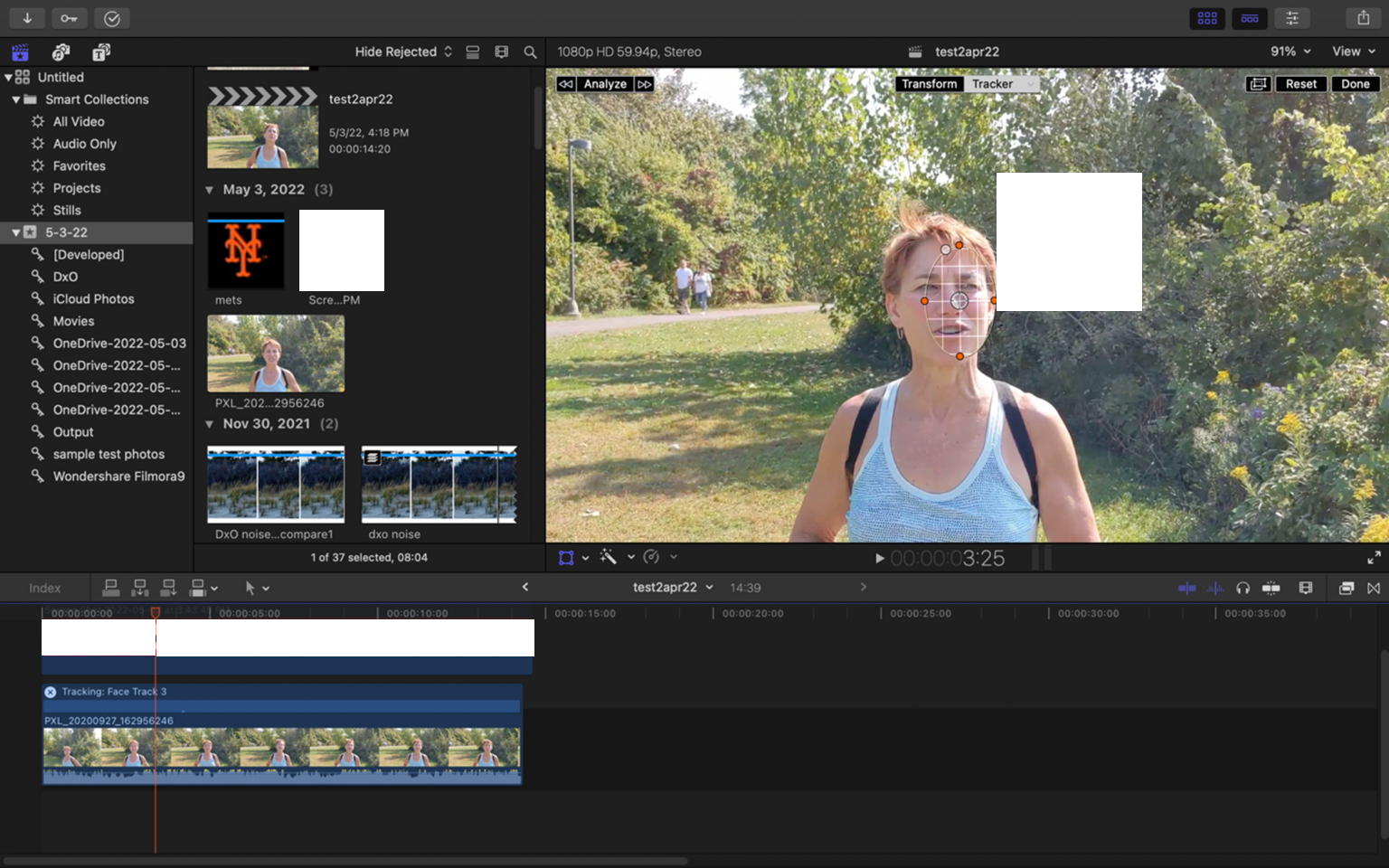Click the Reset button in viewer

tap(1300, 84)
